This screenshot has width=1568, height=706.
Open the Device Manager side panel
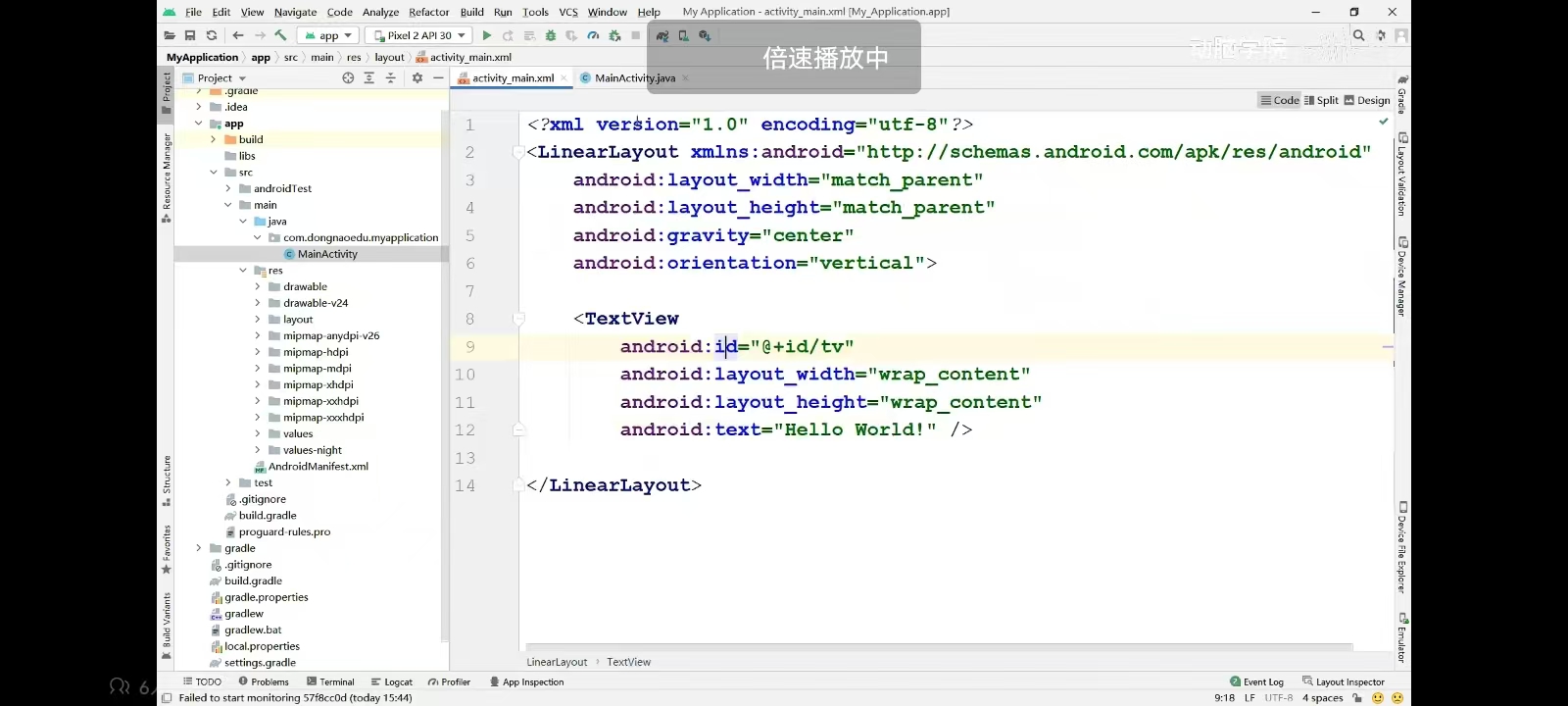[1402, 276]
